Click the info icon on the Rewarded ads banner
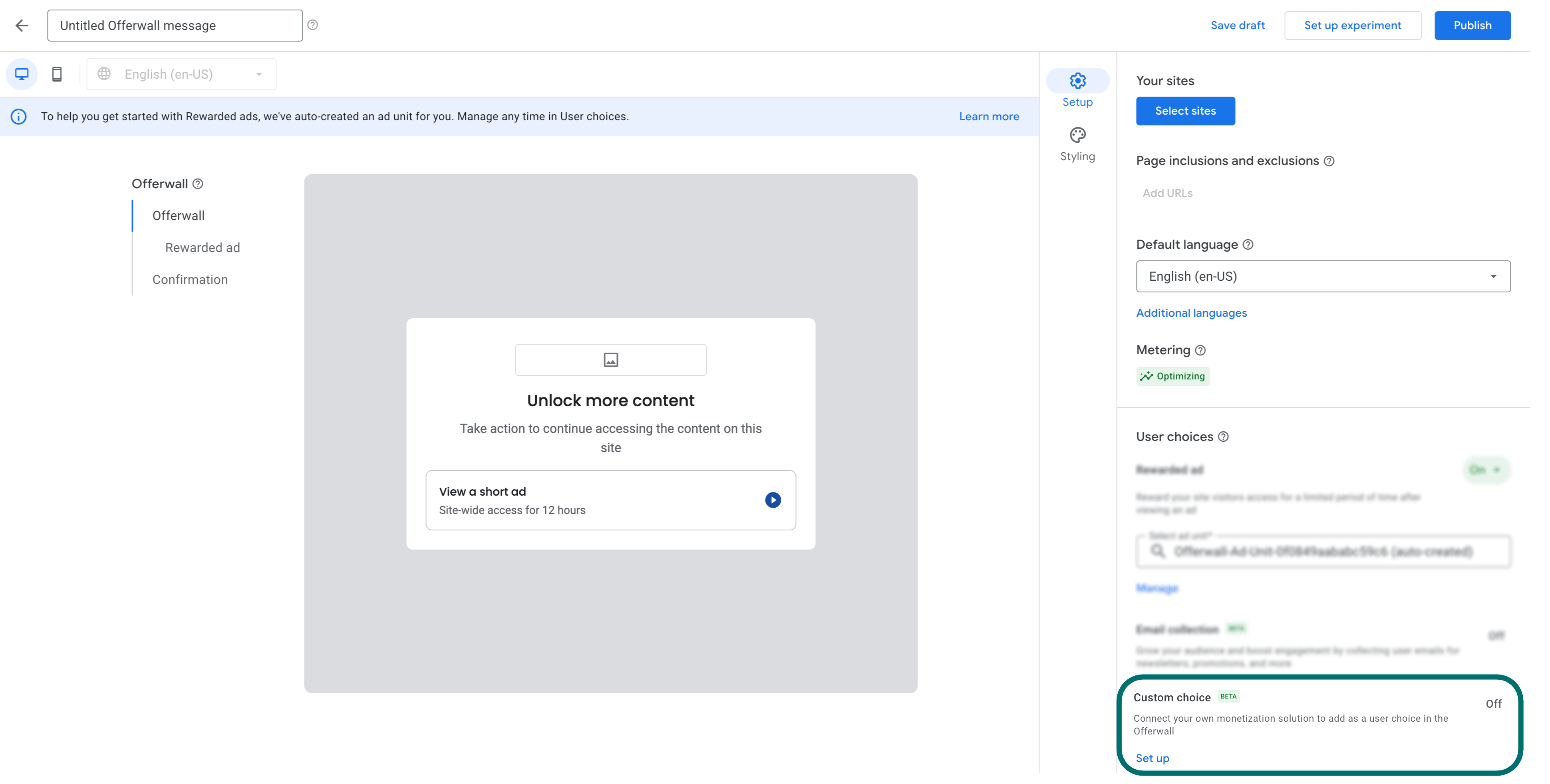 [x=18, y=116]
